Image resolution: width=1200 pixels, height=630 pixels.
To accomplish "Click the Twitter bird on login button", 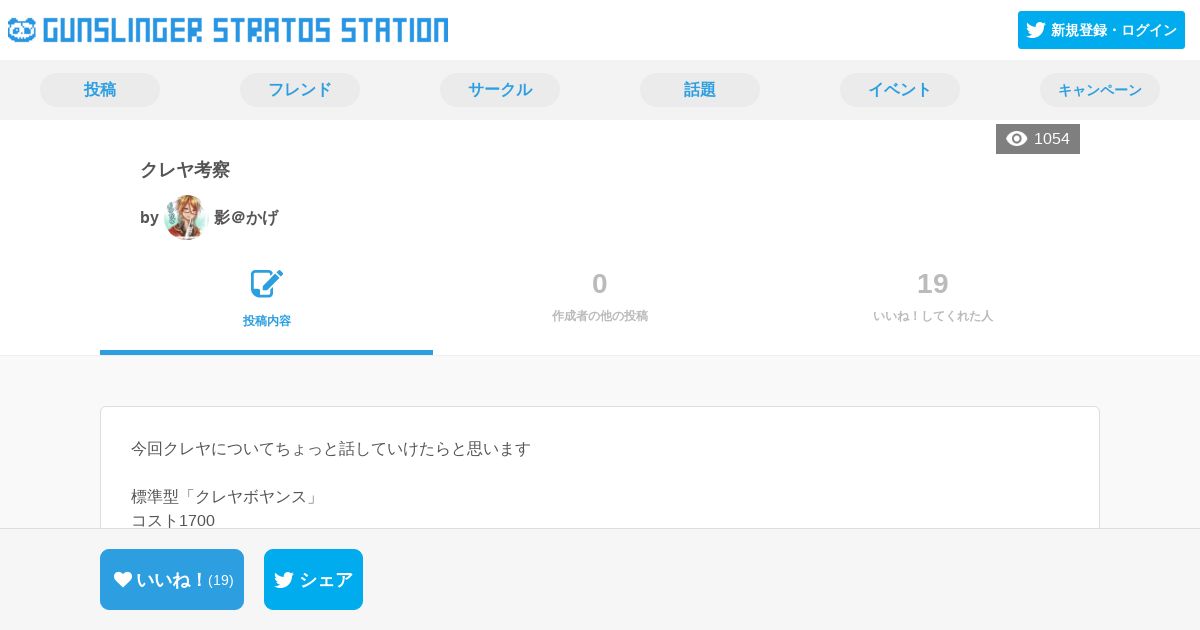I will pyautogui.click(x=1036, y=30).
